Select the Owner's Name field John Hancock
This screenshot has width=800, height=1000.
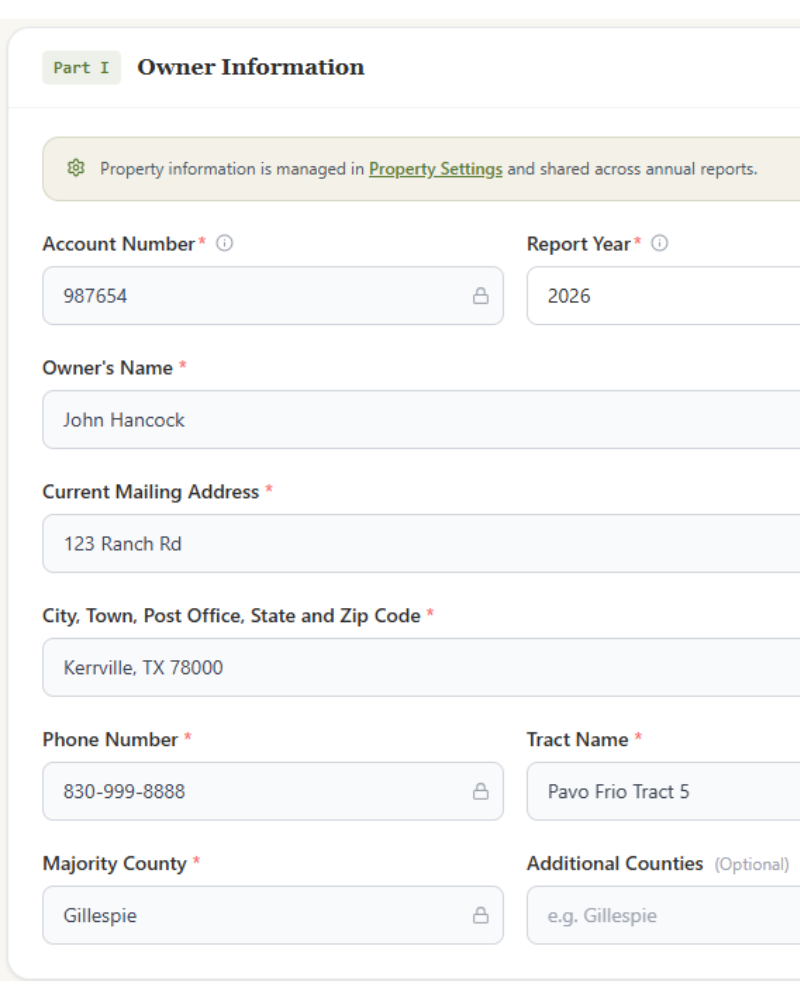[421, 420]
